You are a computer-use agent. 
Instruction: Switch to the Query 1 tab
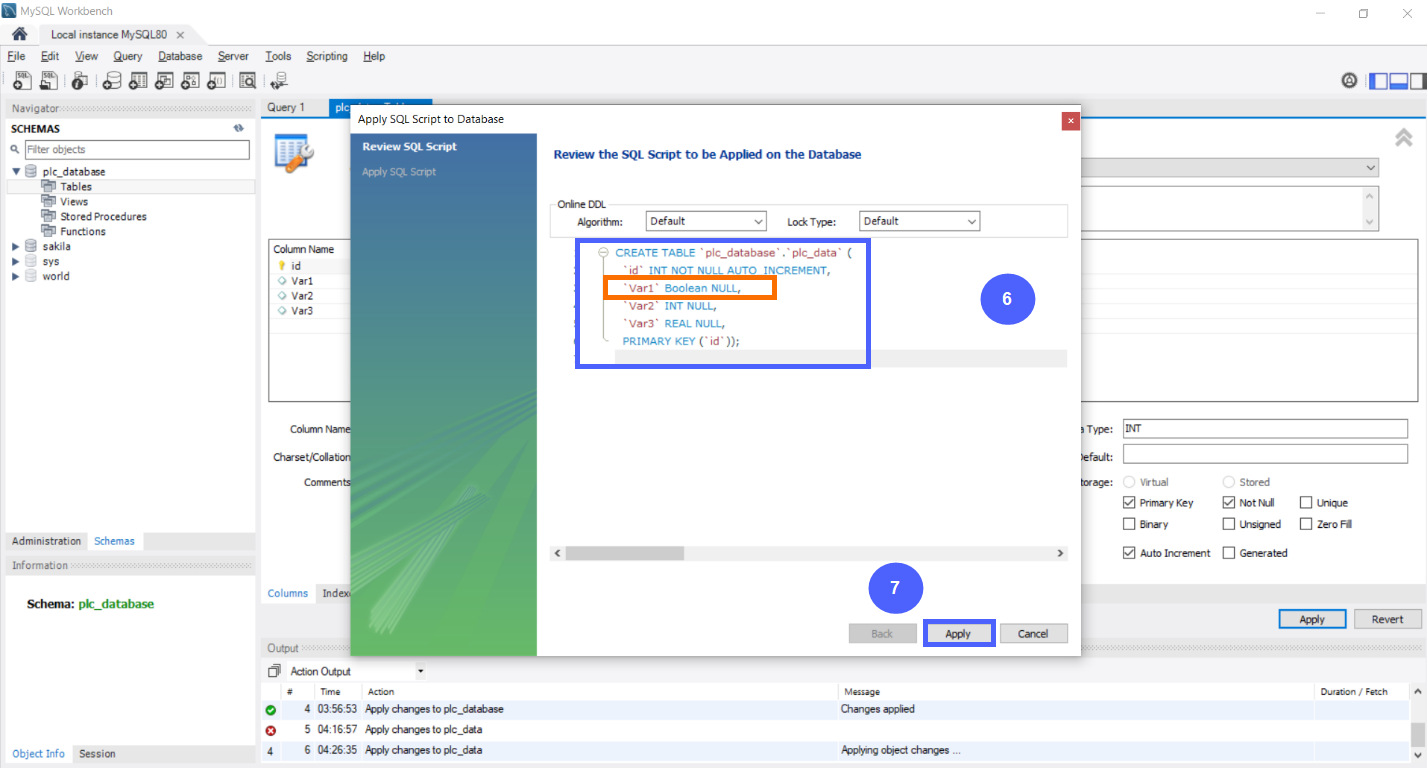[x=287, y=107]
